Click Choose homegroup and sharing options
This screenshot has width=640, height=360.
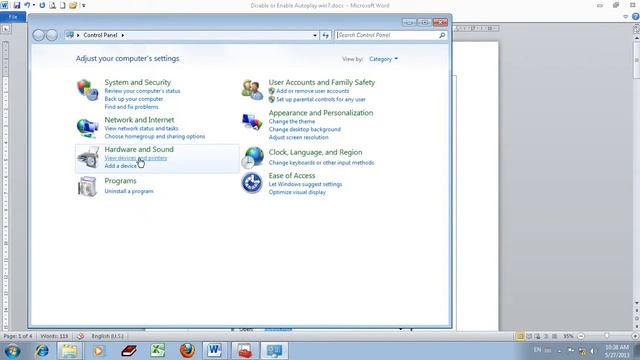click(x=155, y=136)
